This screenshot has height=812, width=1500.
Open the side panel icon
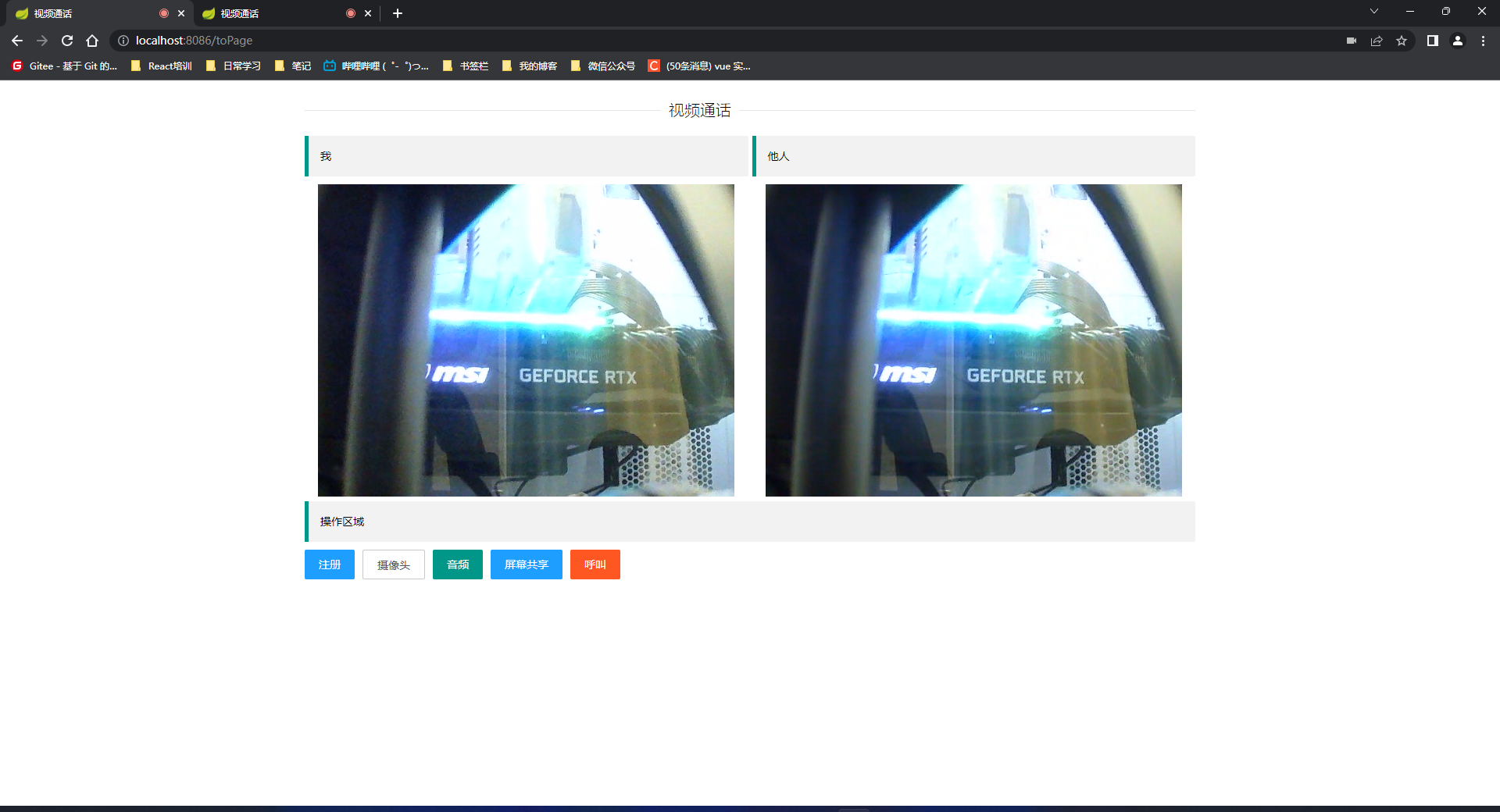click(x=1433, y=41)
